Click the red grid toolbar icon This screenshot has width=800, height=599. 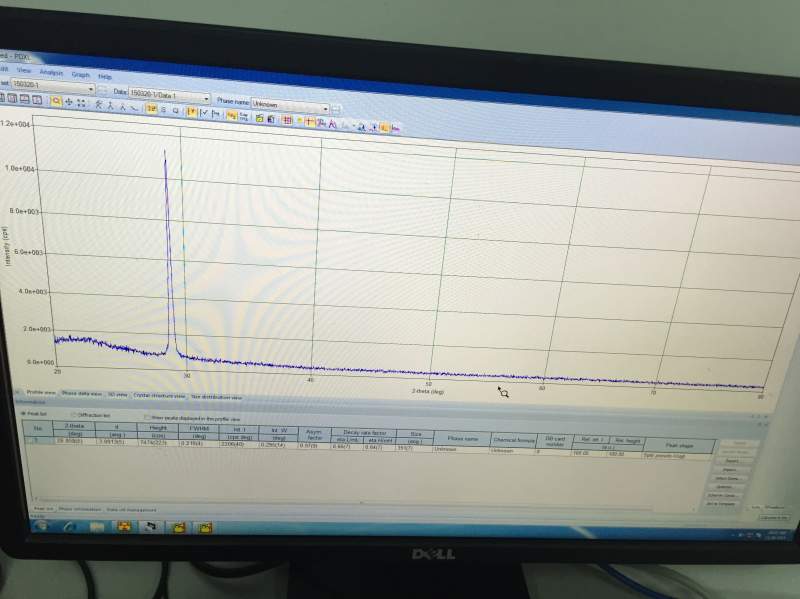point(287,119)
